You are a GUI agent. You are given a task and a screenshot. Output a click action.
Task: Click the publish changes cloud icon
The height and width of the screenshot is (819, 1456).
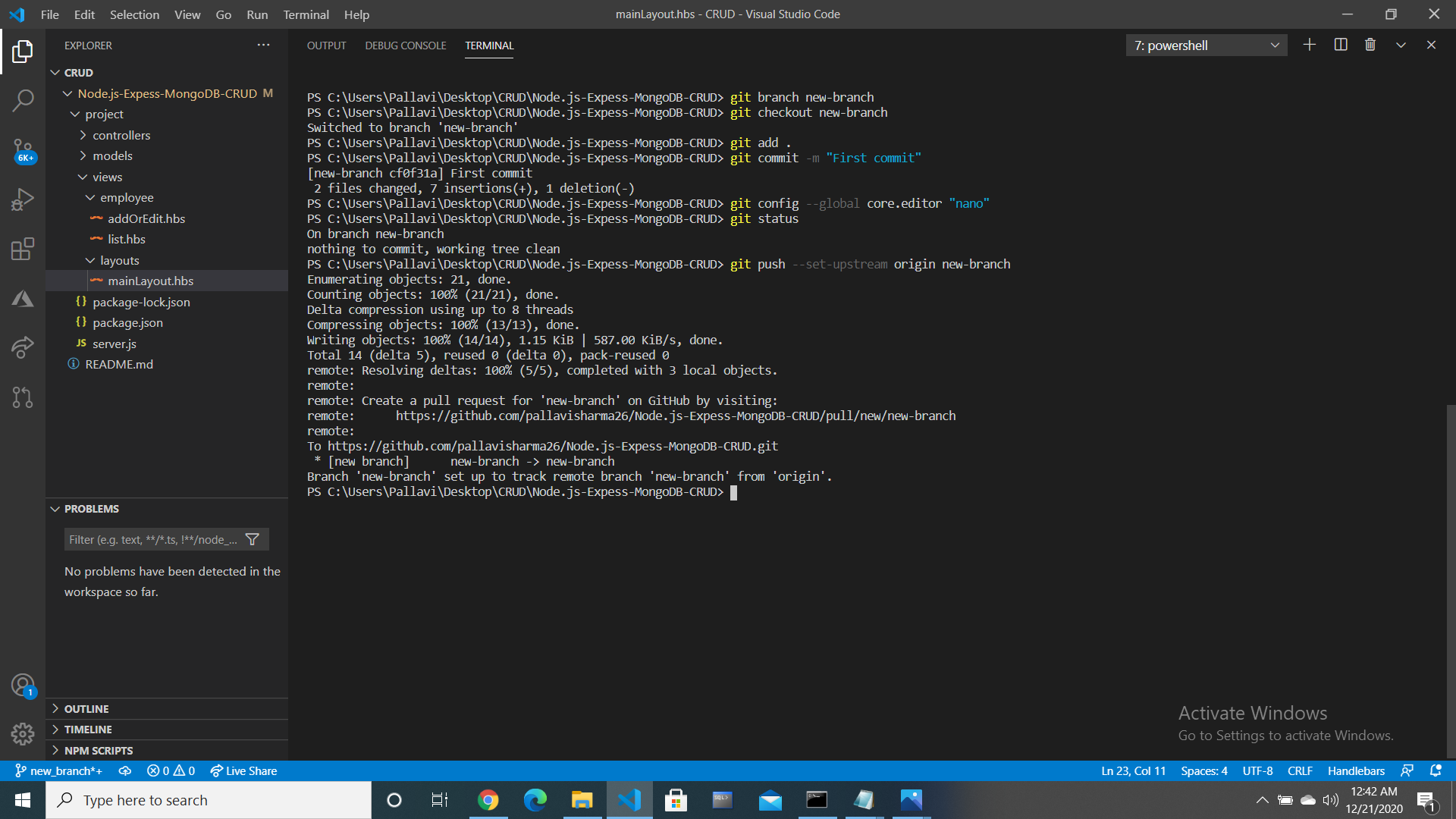pos(125,770)
